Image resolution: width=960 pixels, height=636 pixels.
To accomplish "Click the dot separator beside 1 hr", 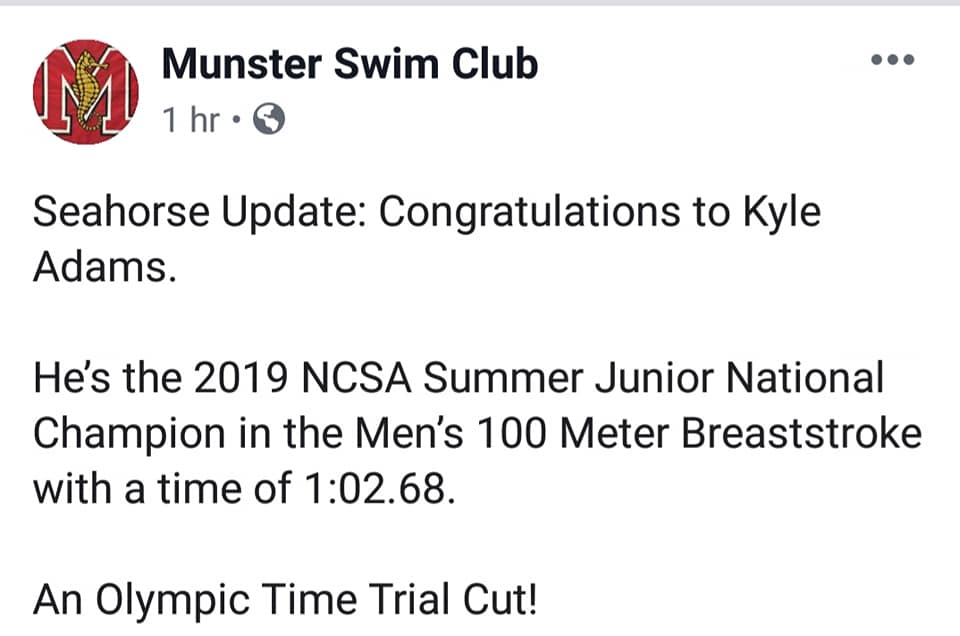I will (x=236, y=119).
